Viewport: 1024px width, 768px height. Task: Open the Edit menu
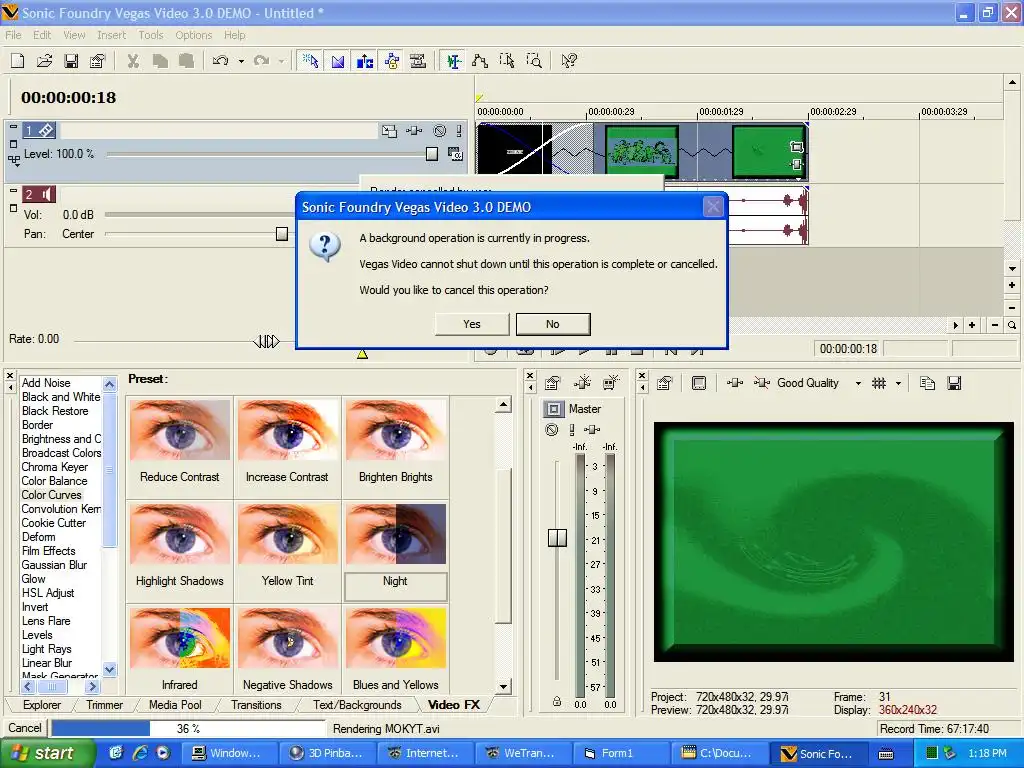[x=42, y=35]
